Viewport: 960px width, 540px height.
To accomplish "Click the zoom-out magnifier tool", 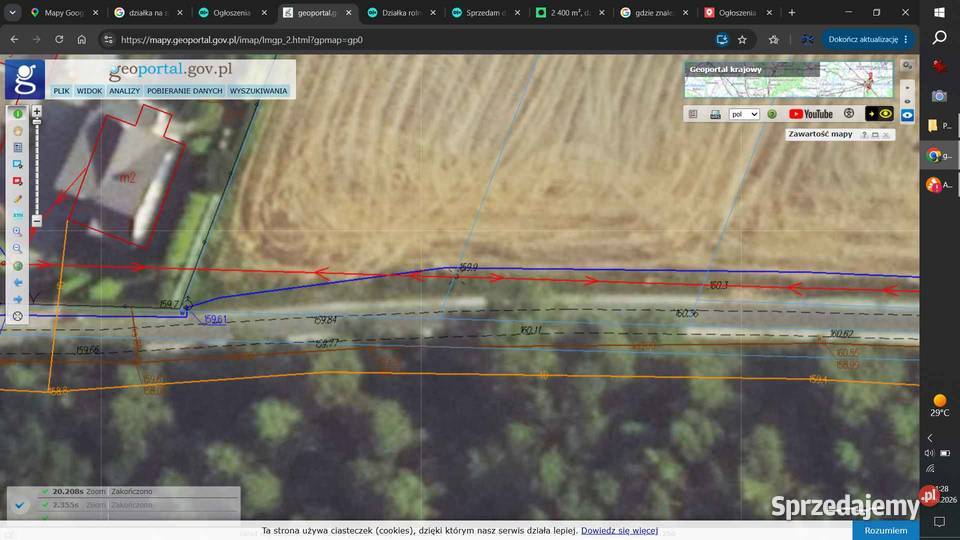I will click(18, 249).
